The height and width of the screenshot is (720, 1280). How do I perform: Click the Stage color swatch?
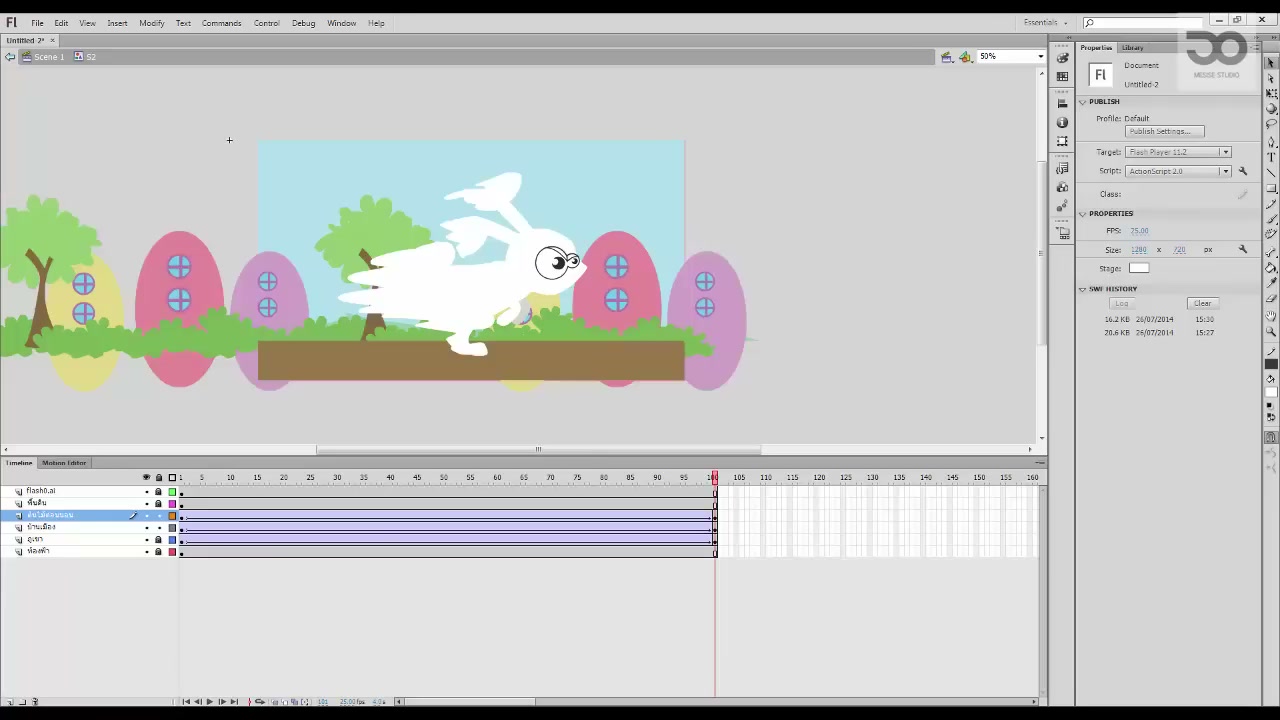coord(1139,268)
